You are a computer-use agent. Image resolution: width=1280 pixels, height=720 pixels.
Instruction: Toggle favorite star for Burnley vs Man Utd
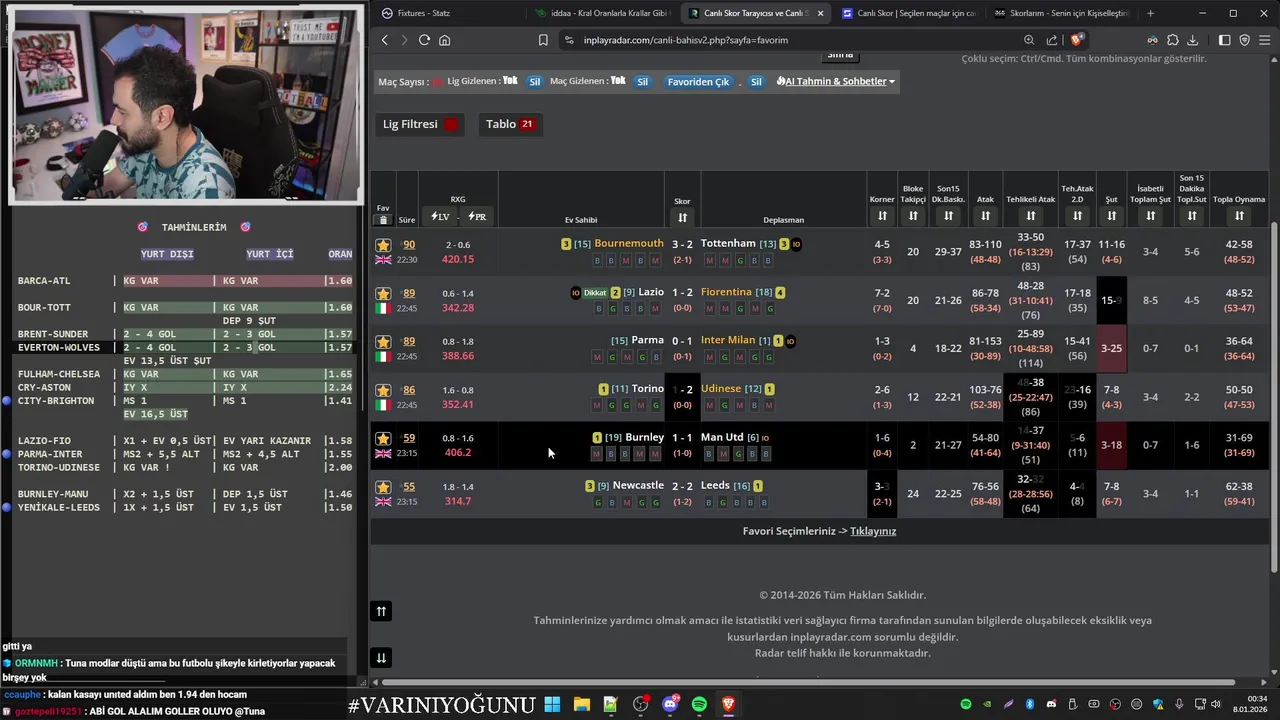383,439
